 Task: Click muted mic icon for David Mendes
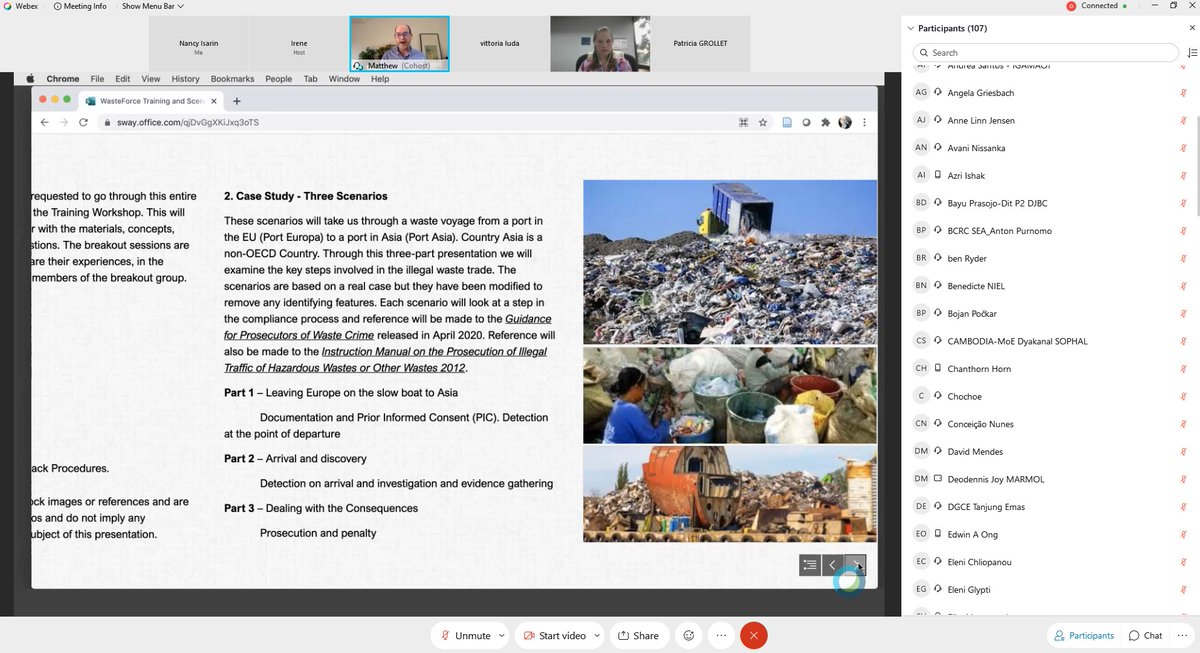click(x=1183, y=451)
